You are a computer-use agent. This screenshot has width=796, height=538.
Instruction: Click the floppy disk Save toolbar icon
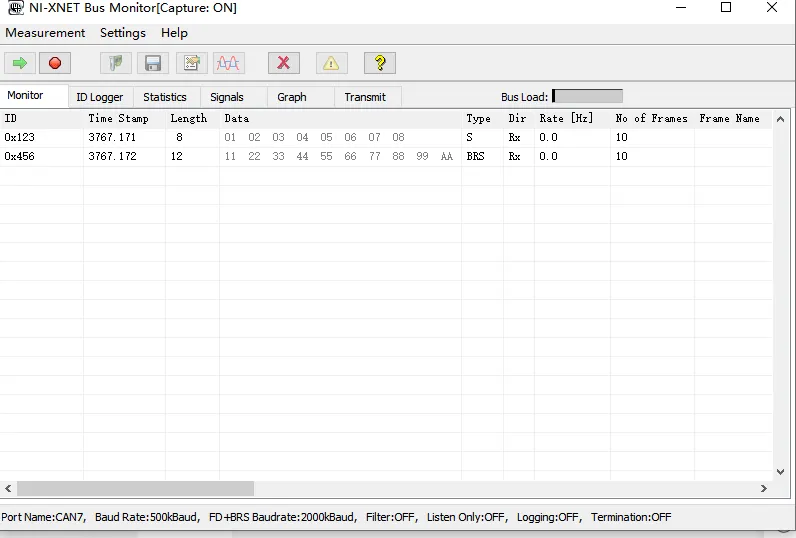click(x=153, y=63)
